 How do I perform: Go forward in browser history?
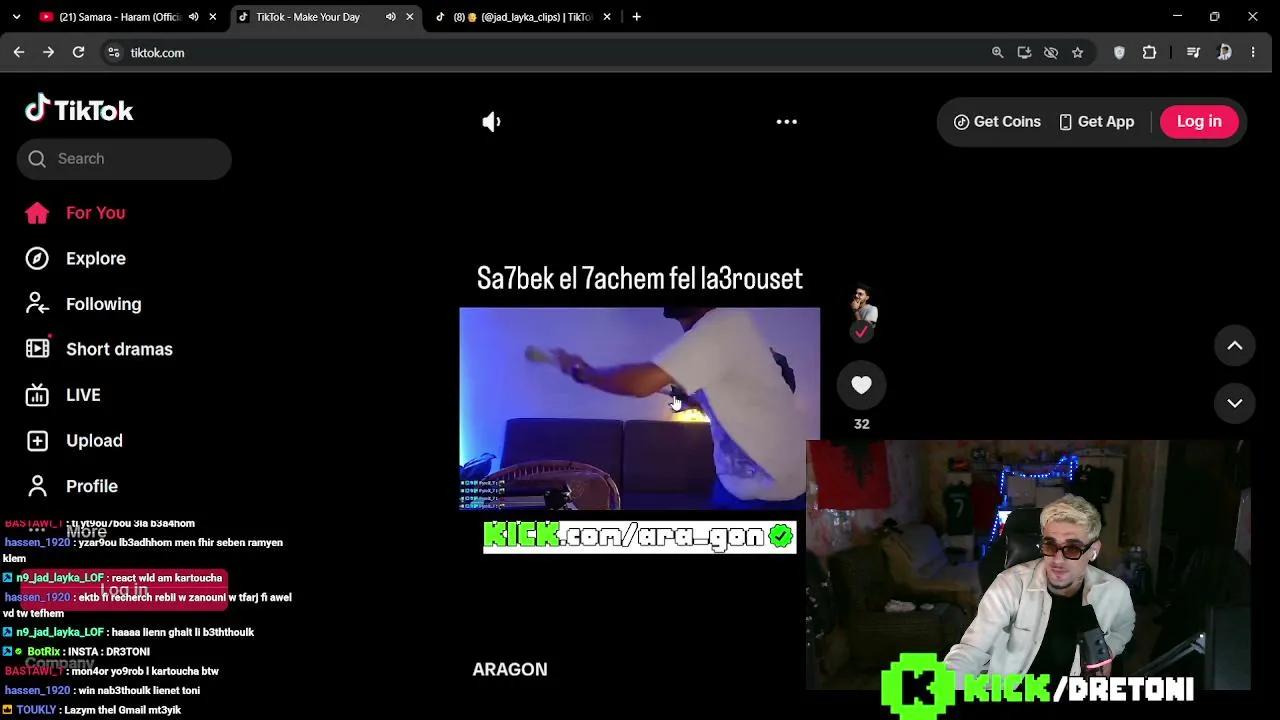[x=48, y=52]
